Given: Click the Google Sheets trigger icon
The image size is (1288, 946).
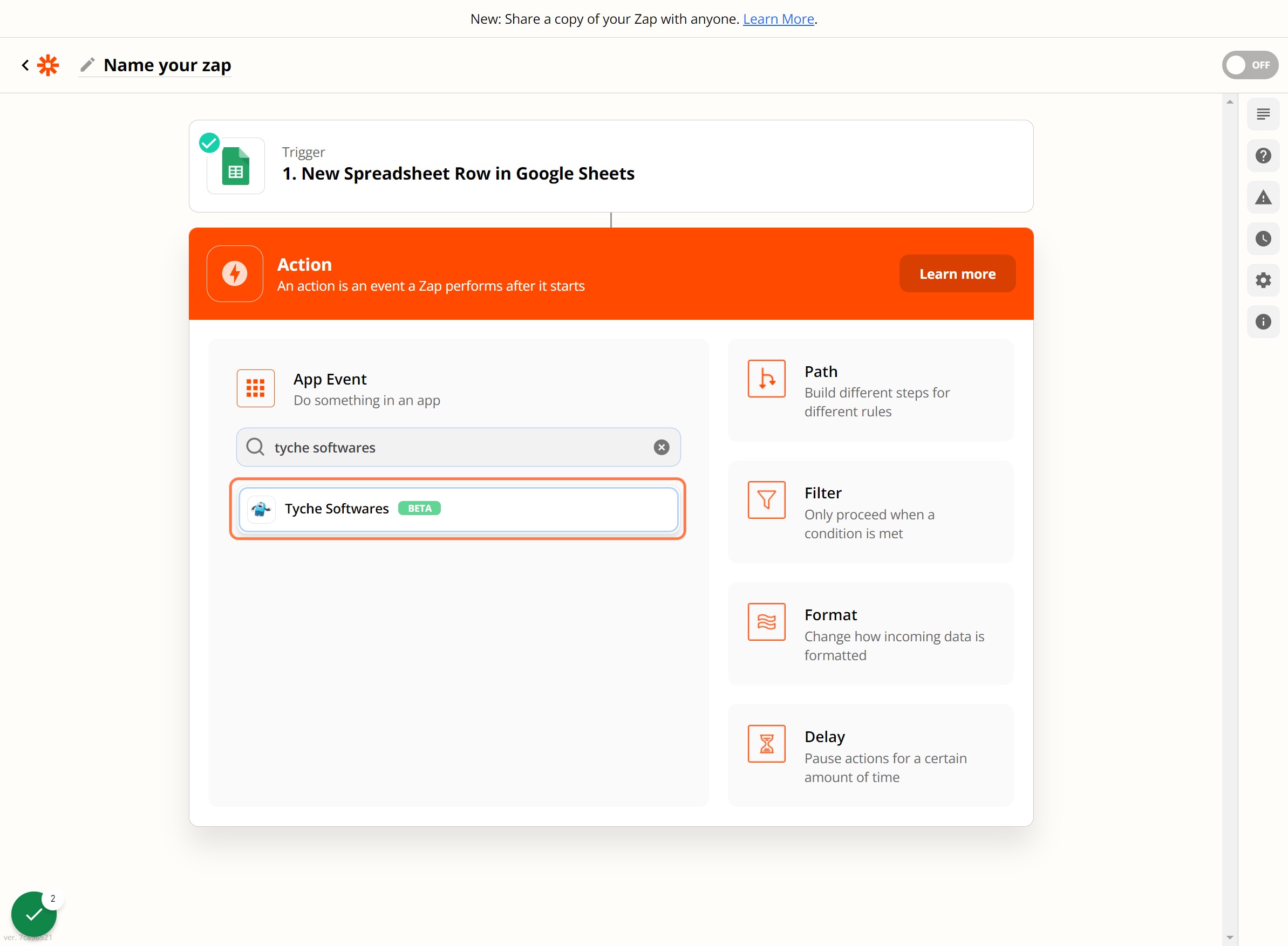Looking at the screenshot, I should pos(235,166).
